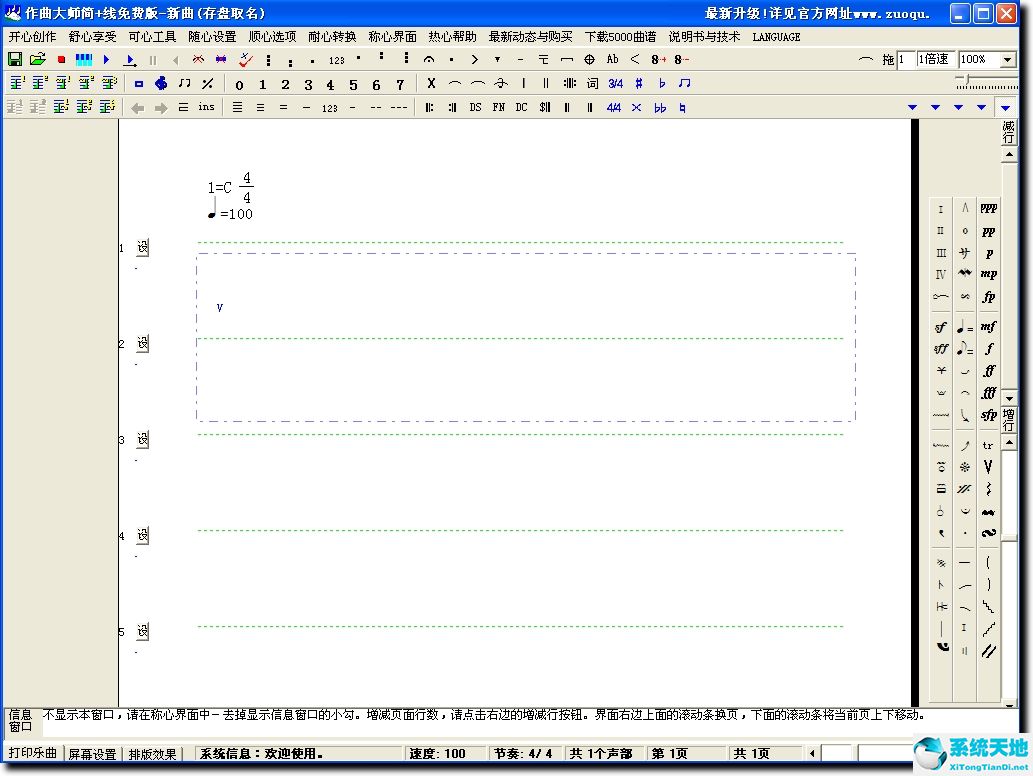This screenshot has width=1033, height=776.
Task: Click the DC (Da Capo) icon
Action: (x=521, y=107)
